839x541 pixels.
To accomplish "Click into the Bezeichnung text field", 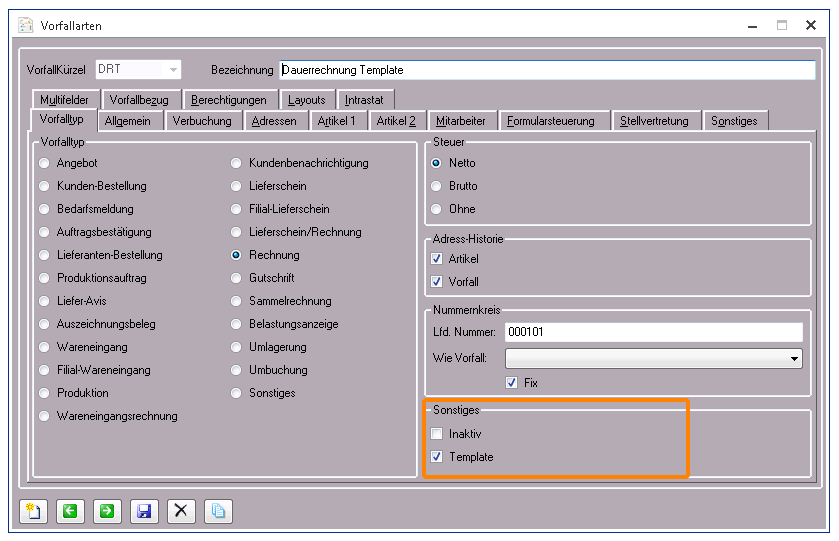I will pos(546,70).
